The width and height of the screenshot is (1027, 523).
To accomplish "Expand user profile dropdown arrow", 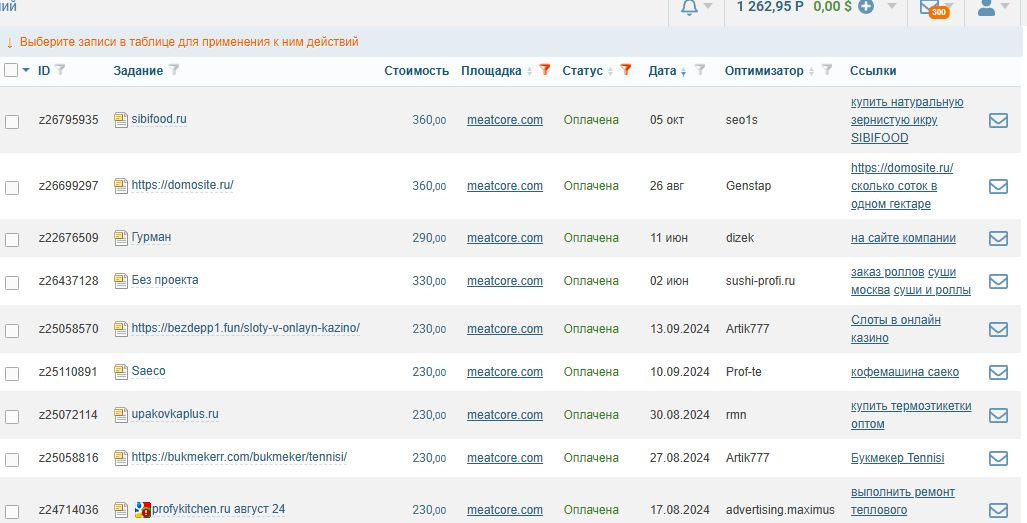I will [x=1005, y=7].
